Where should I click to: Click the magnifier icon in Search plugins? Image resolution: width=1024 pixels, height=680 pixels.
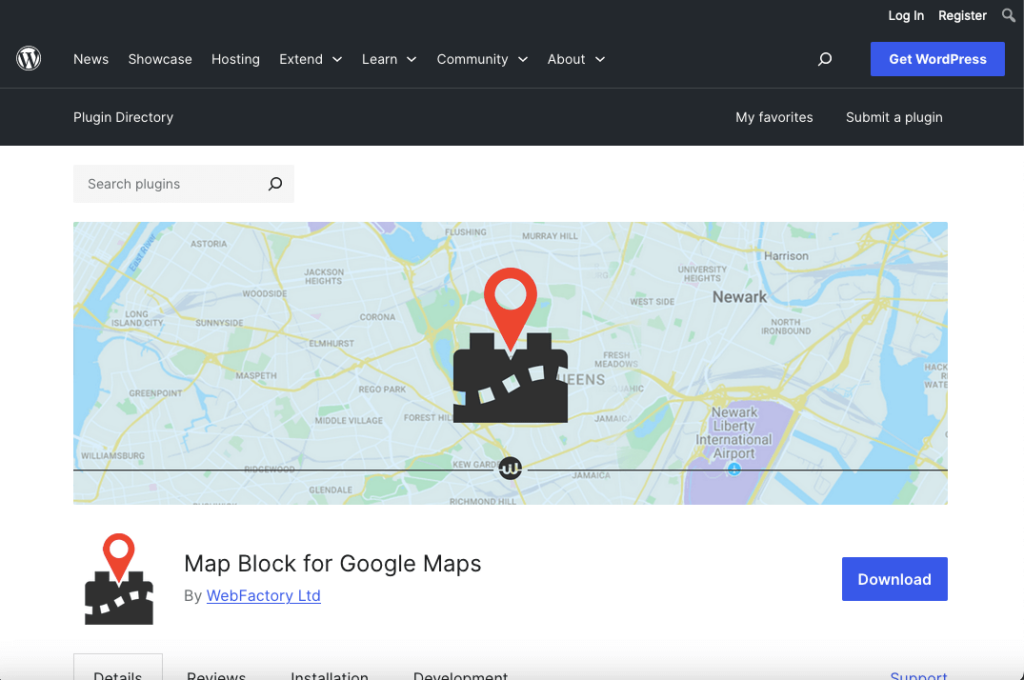275,184
